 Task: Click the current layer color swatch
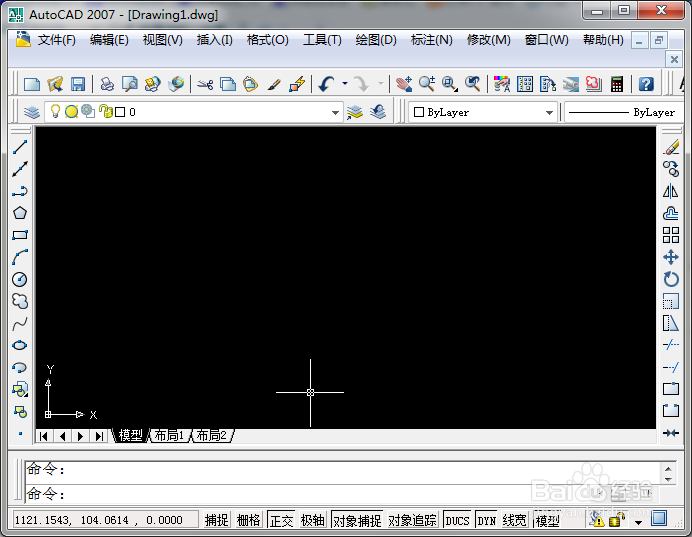click(x=120, y=112)
